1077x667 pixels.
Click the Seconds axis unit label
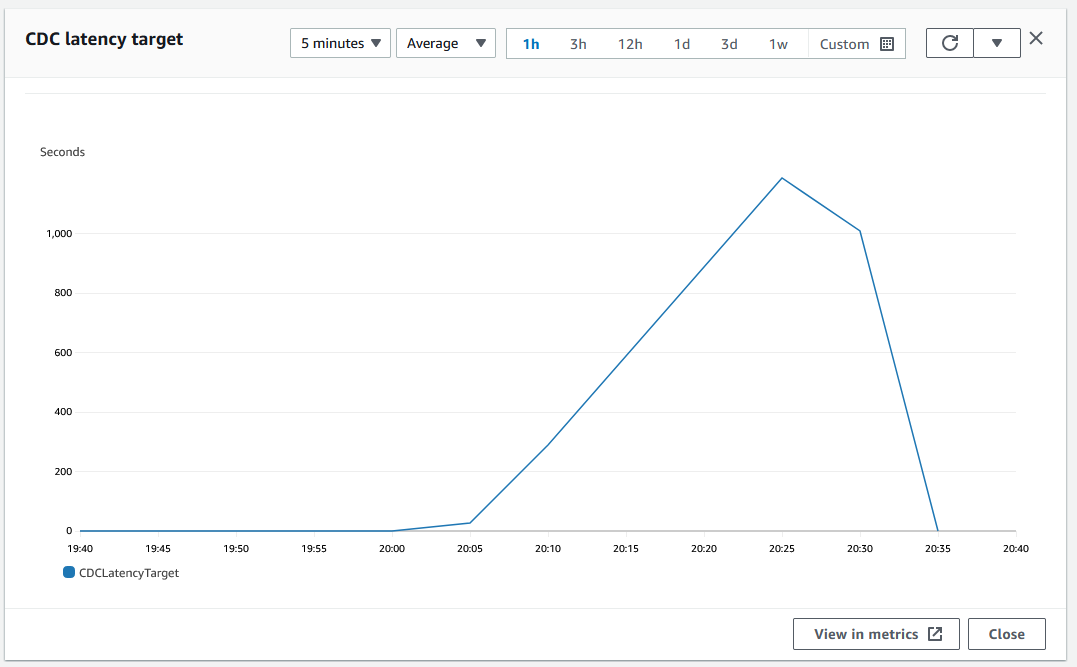click(63, 152)
